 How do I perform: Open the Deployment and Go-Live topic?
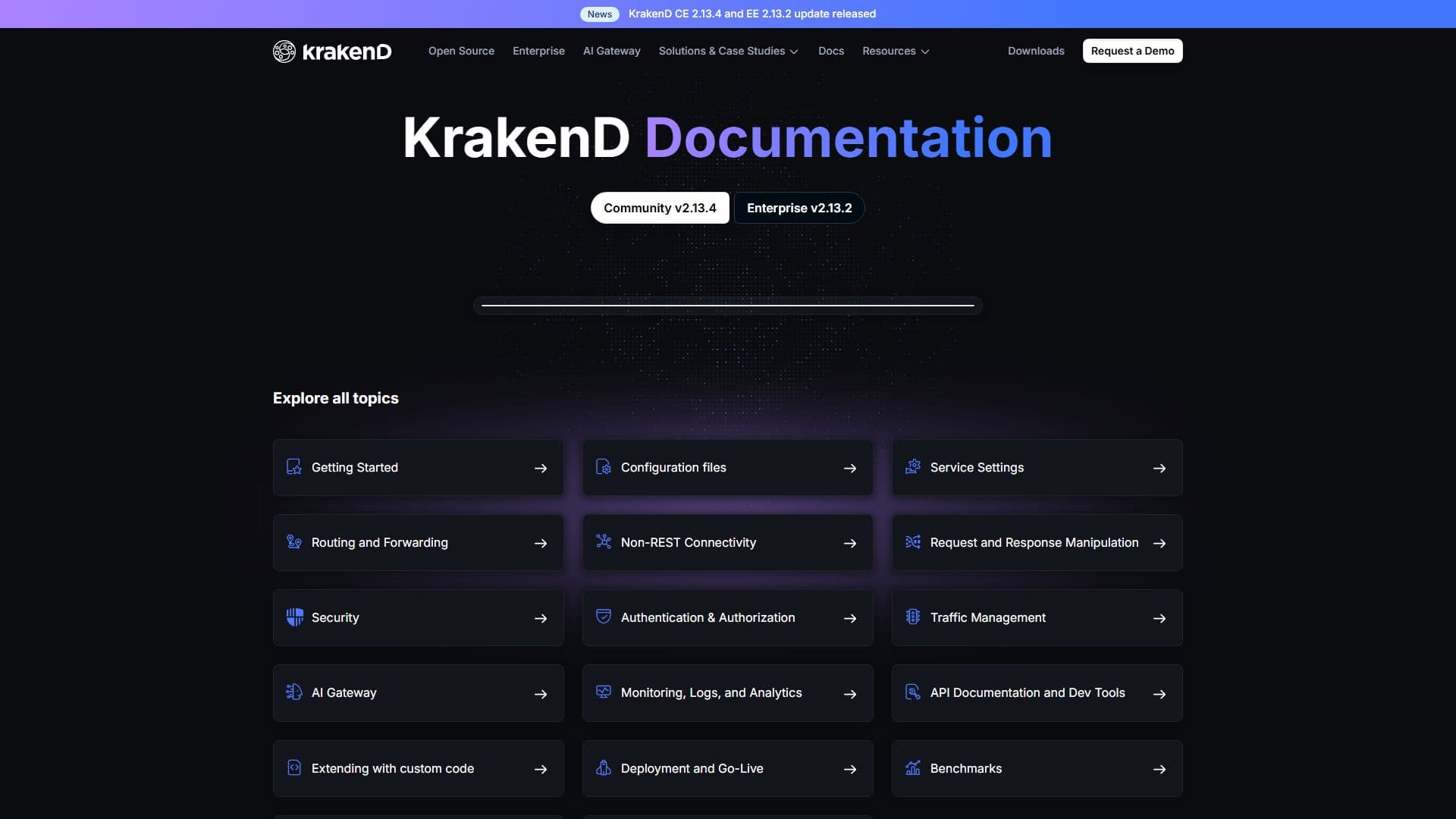click(x=727, y=769)
